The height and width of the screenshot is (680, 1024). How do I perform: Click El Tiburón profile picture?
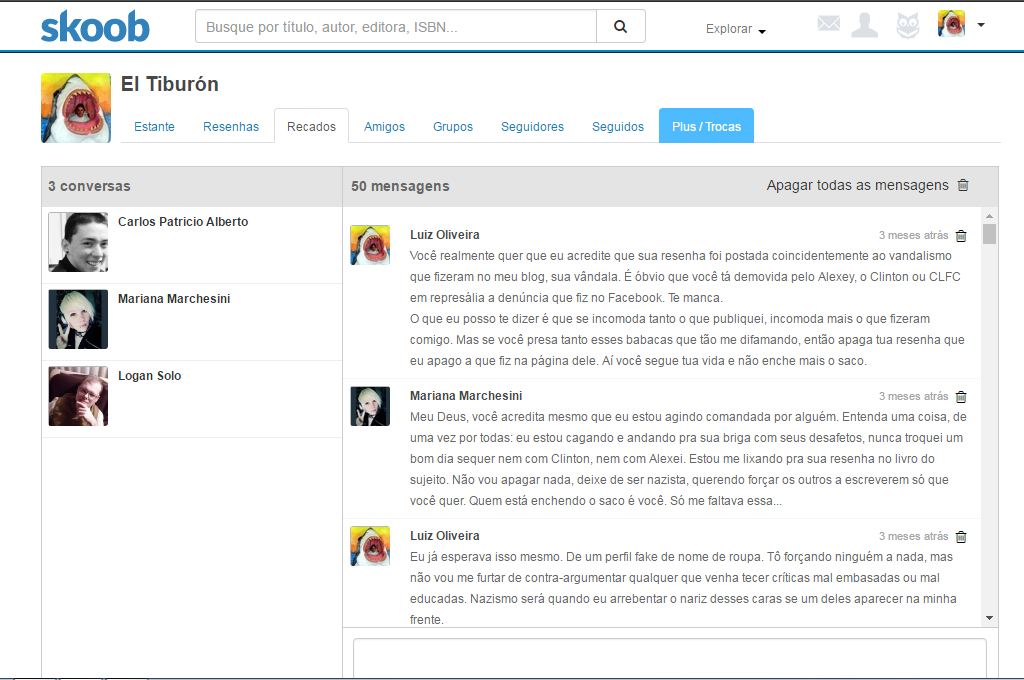(76, 108)
